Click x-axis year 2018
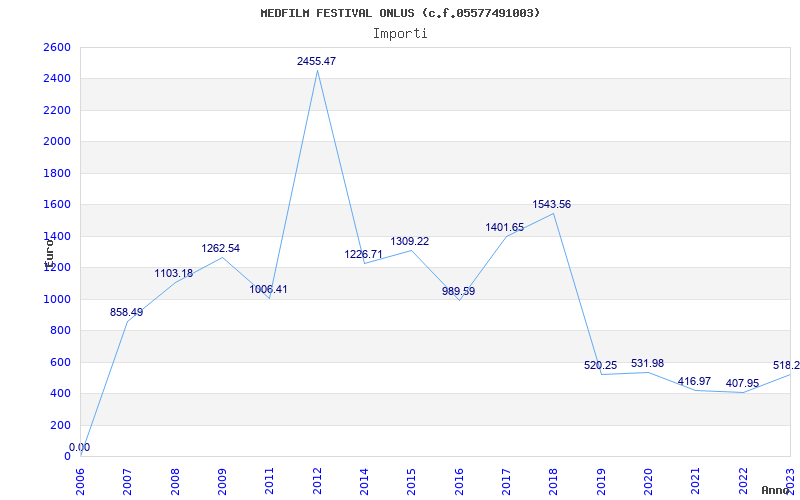The image size is (800, 500). coord(553,481)
